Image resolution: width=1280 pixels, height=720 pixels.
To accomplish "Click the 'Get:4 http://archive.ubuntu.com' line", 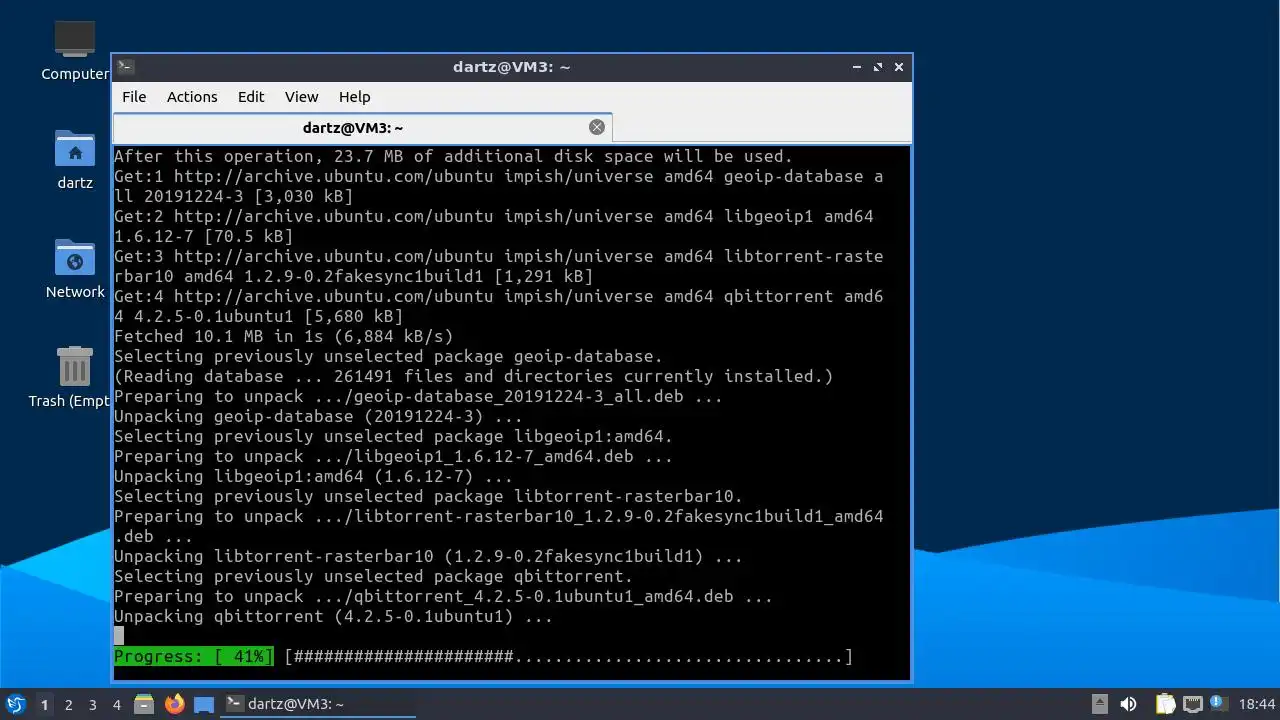I will coord(499,306).
